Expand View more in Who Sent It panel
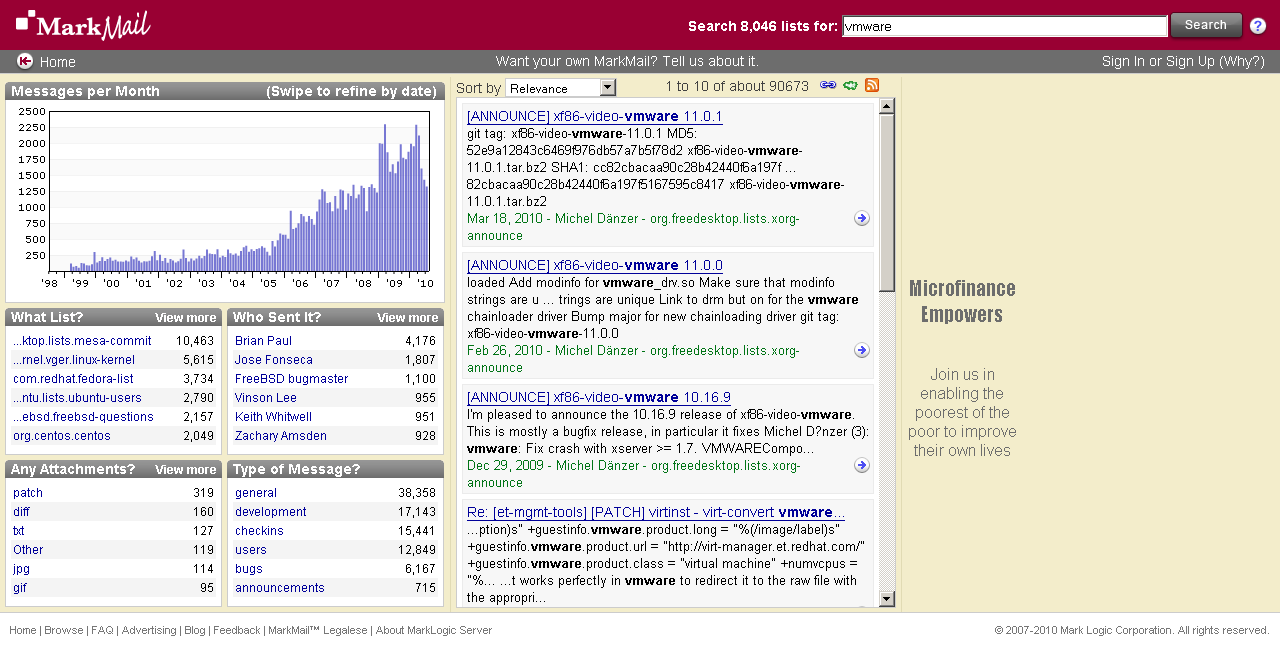The width and height of the screenshot is (1280, 647). pos(408,318)
